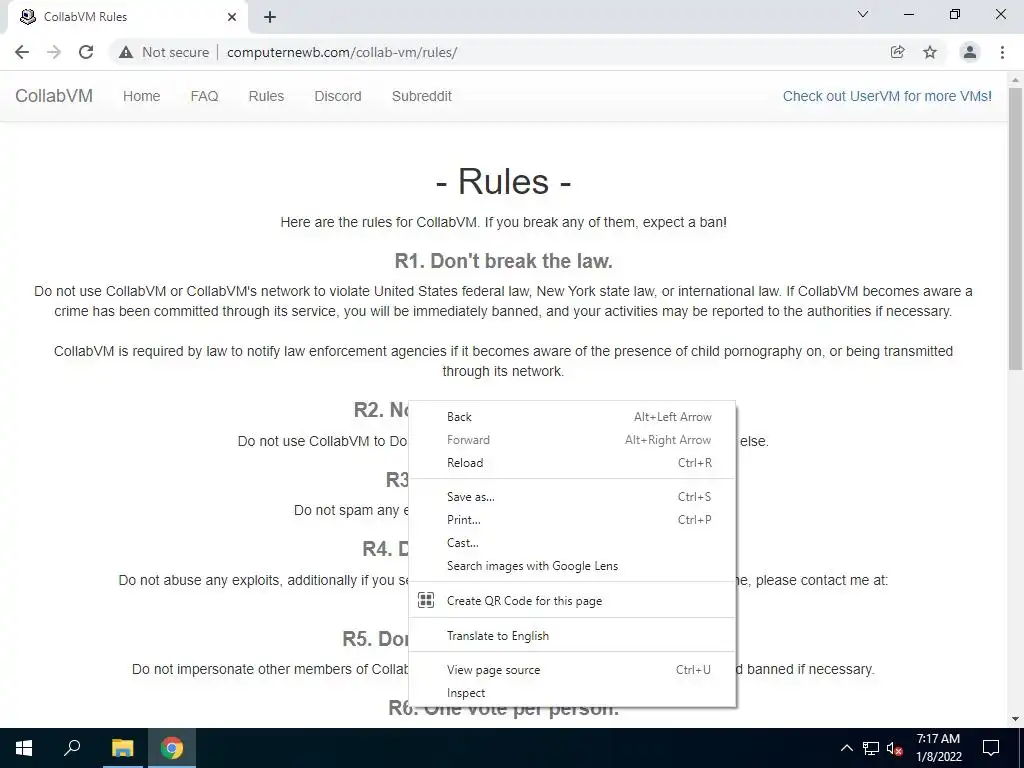This screenshot has height=768, width=1024.
Task: Open the tab search chevron
Action: 863,14
